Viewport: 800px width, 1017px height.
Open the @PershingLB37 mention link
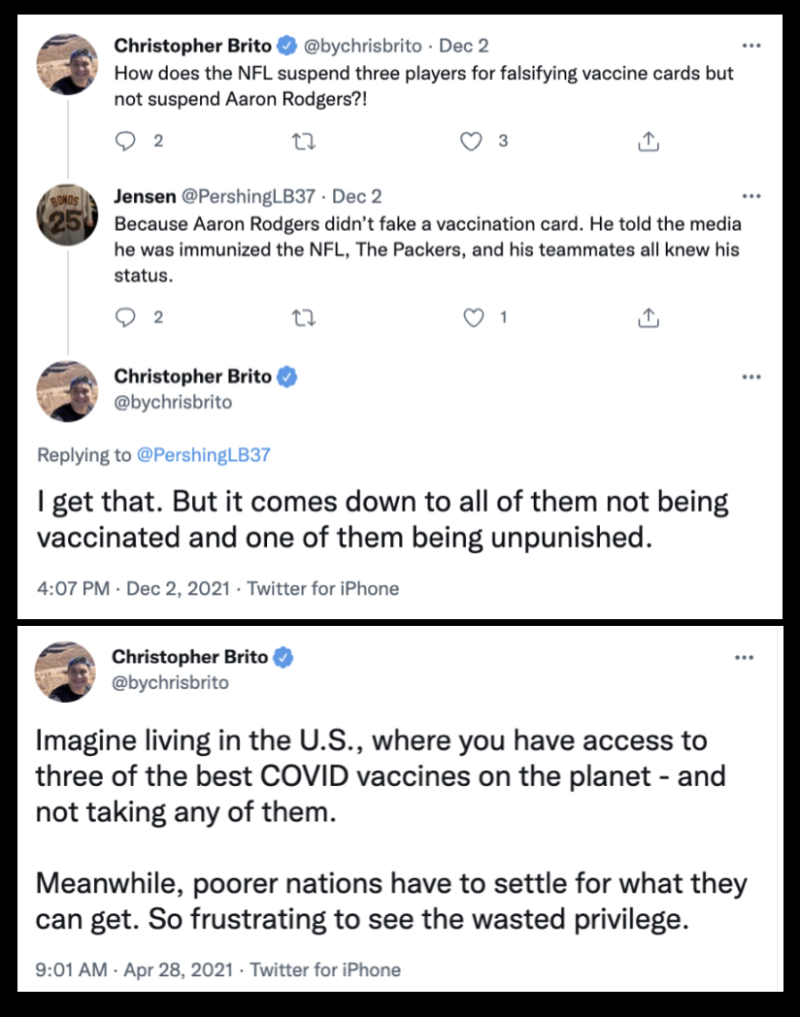[203, 455]
